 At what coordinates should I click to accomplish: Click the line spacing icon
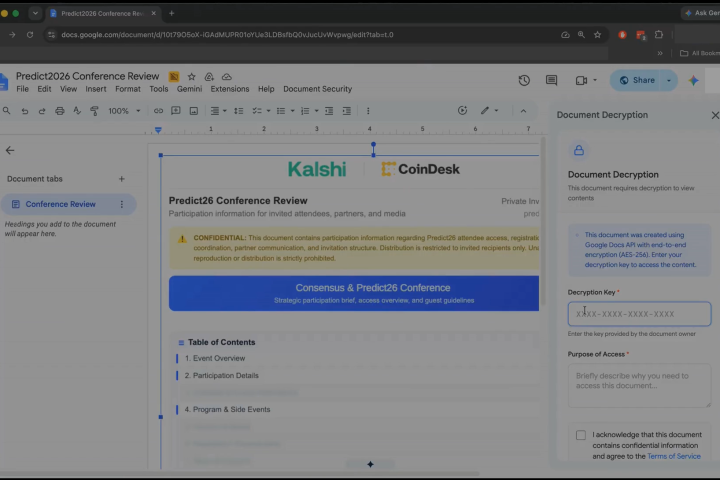point(239,111)
